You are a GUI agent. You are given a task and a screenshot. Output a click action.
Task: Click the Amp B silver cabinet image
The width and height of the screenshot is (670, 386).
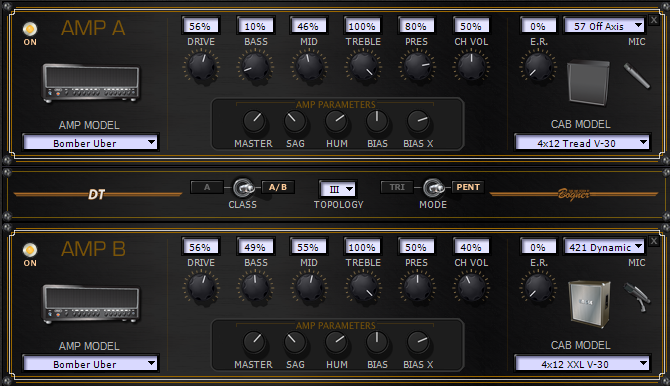tap(590, 304)
